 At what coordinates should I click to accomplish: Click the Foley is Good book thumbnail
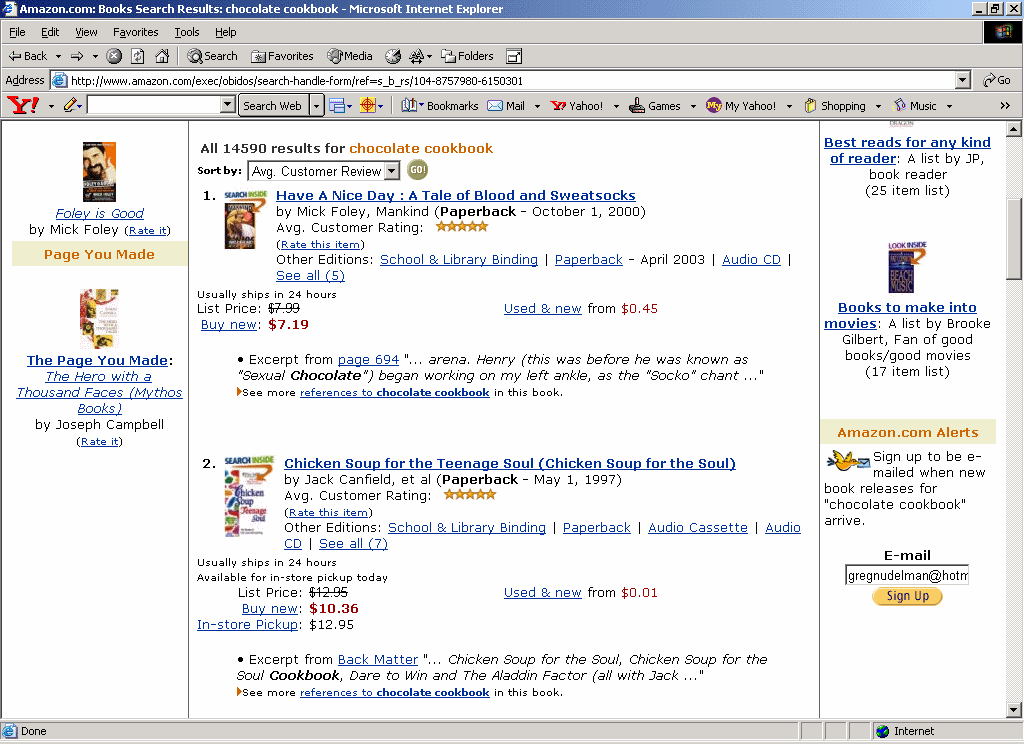click(99, 172)
